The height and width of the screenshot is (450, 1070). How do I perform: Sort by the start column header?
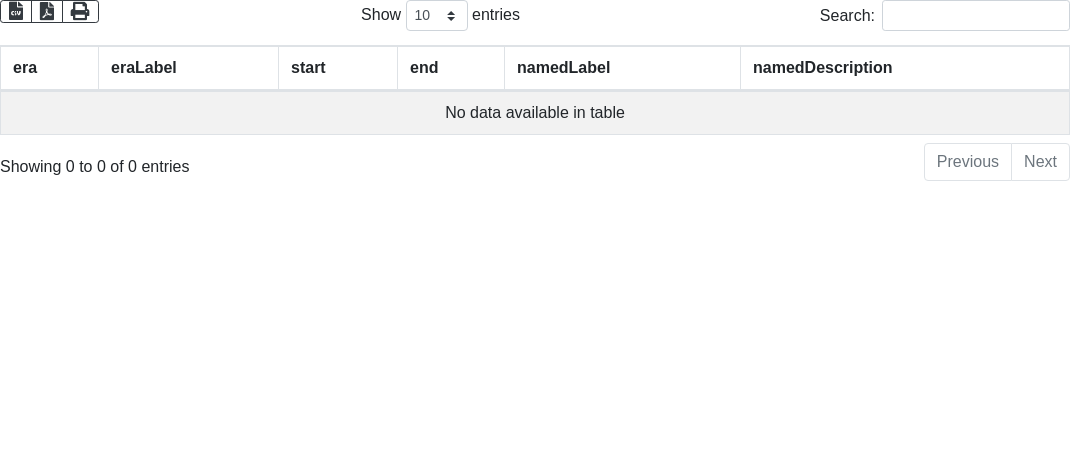pos(337,68)
